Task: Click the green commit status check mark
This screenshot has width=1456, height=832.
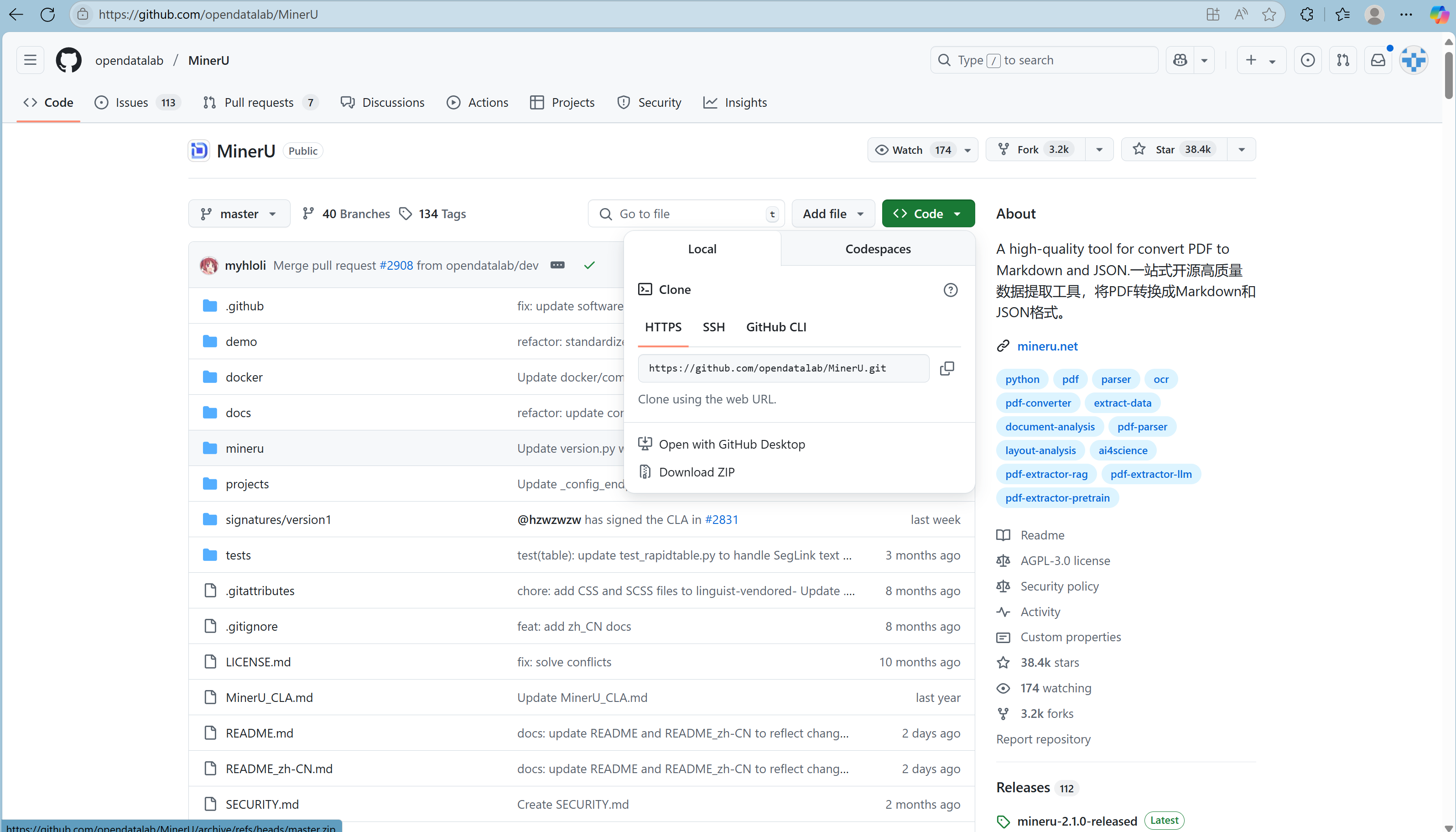Action: (589, 265)
